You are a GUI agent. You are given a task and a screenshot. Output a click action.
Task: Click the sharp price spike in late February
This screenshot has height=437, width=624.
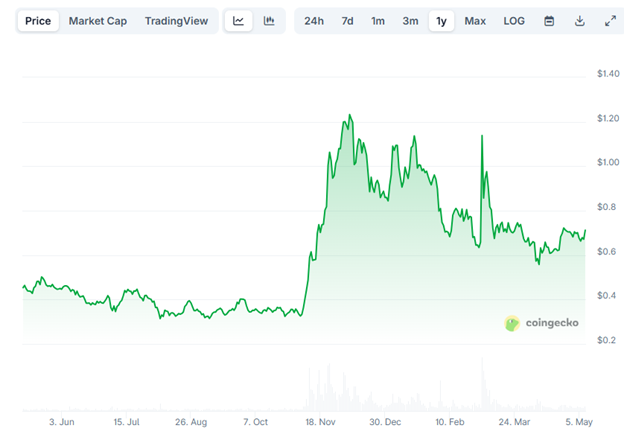(483, 135)
